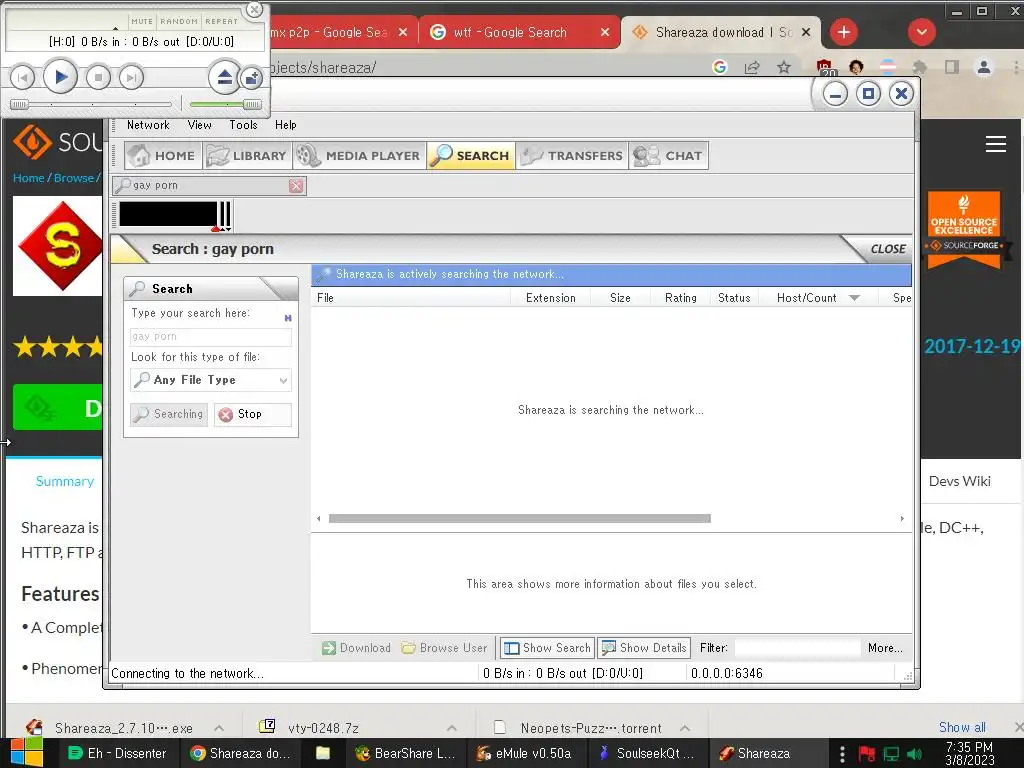Viewport: 1024px width, 768px height.
Task: Open the Windows Start button
Action: (26, 753)
